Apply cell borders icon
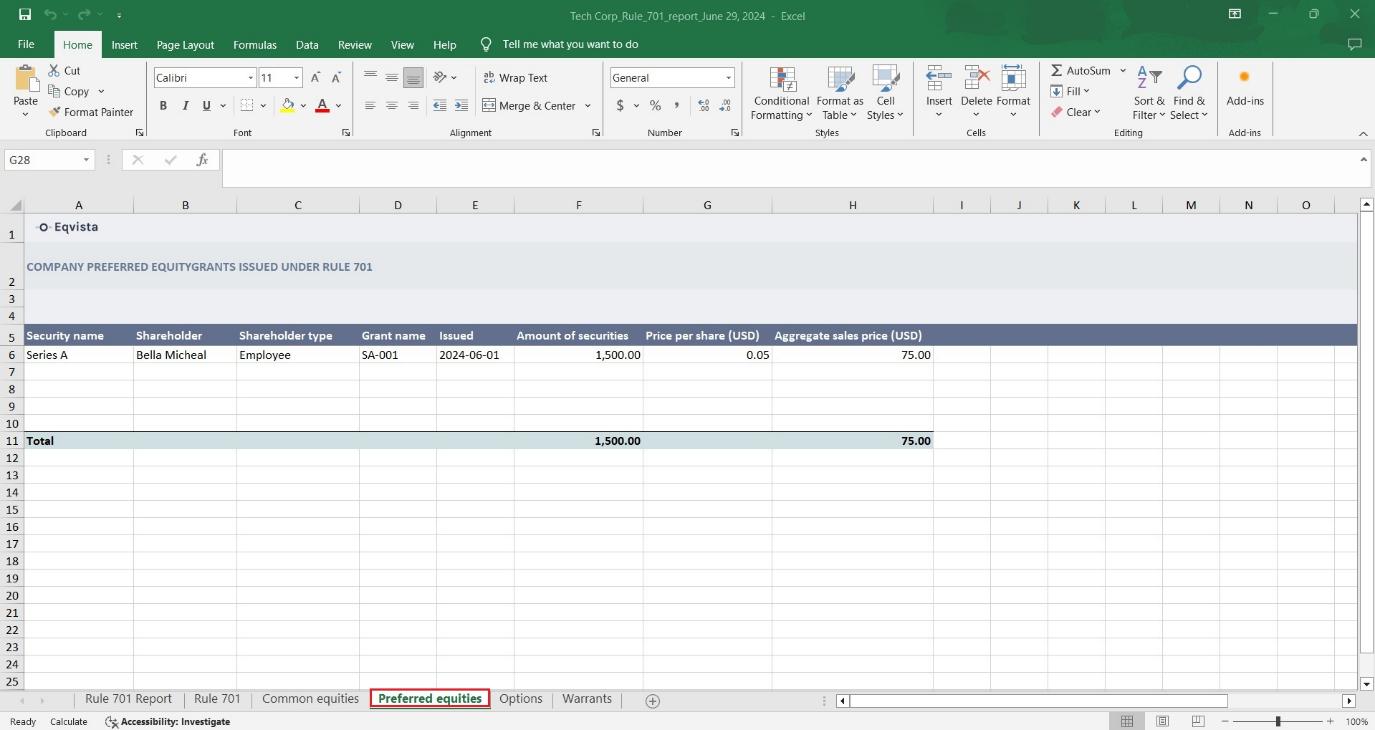 click(x=247, y=105)
